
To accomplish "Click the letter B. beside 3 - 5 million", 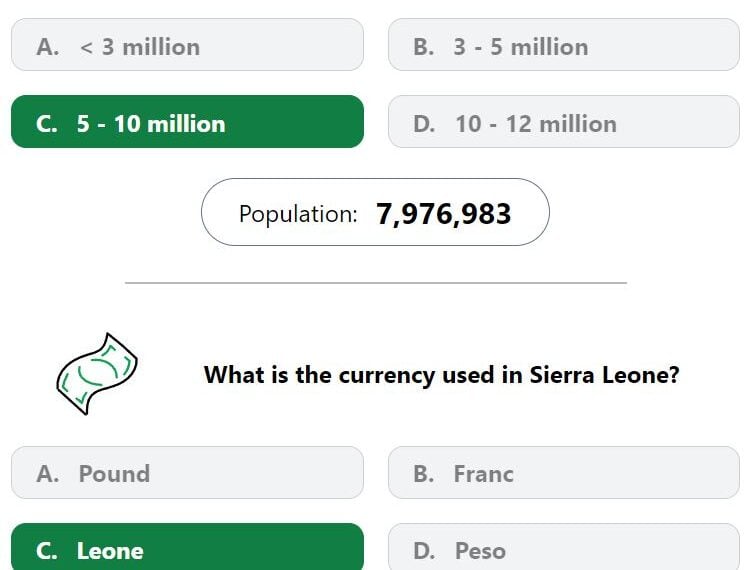I will pyautogui.click(x=423, y=47).
